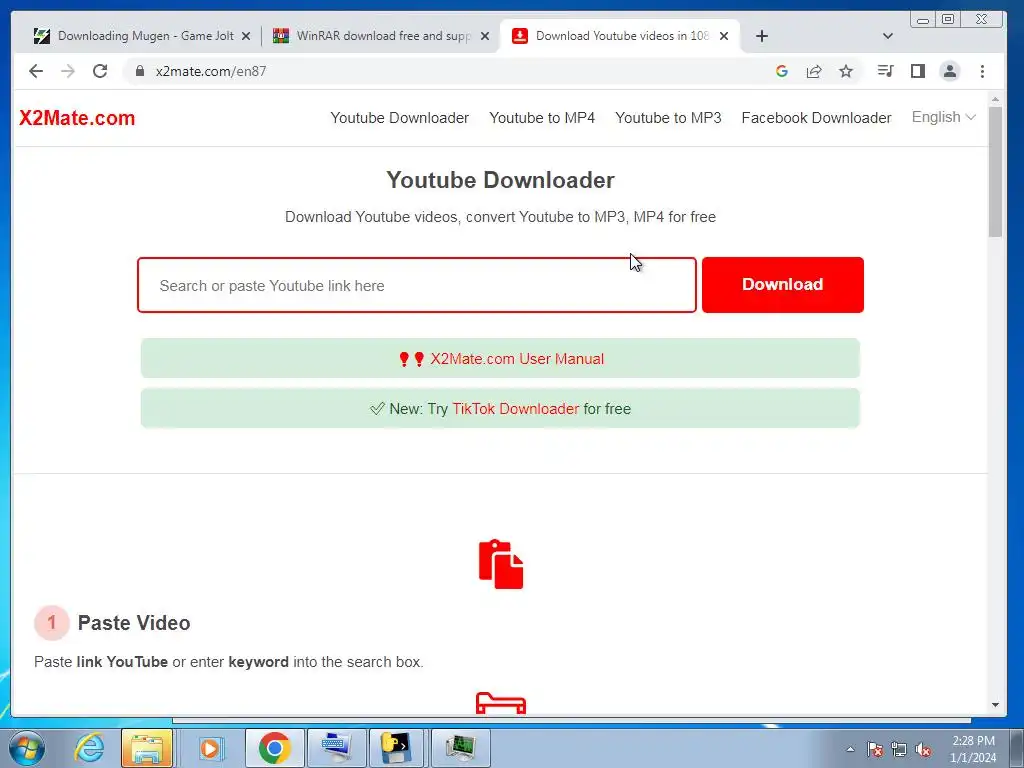
Task: Click the Paste Video heading
Action: 134,623
